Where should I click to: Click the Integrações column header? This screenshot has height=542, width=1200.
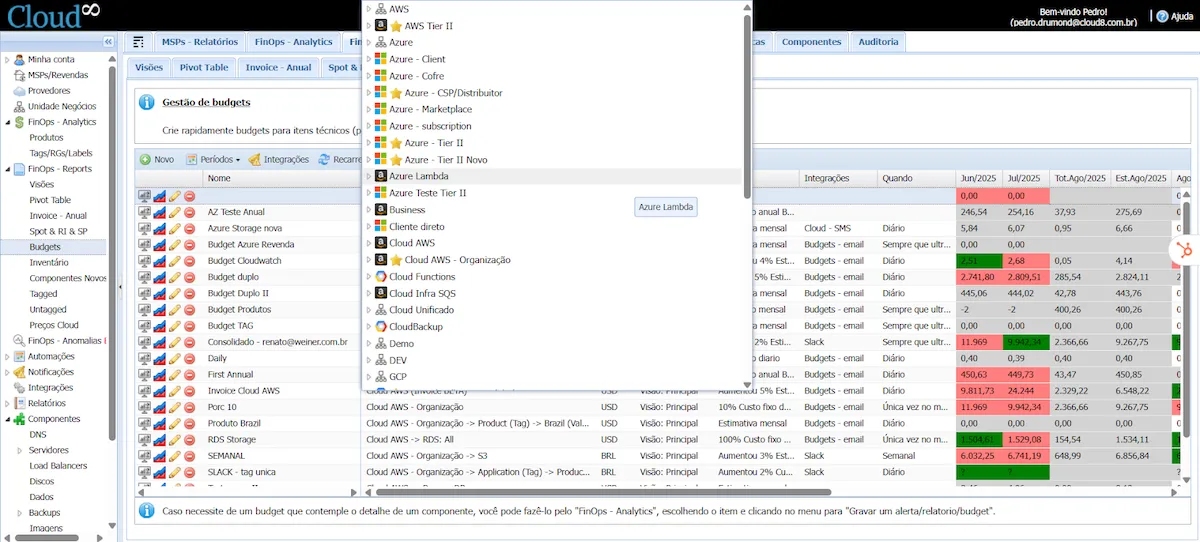click(839, 178)
